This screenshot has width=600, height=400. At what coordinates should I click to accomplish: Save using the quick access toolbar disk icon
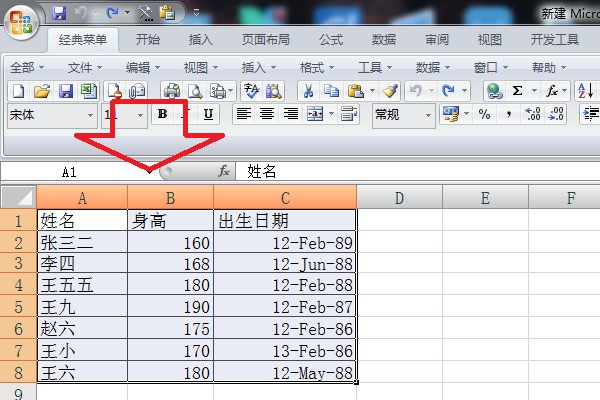tap(59, 13)
